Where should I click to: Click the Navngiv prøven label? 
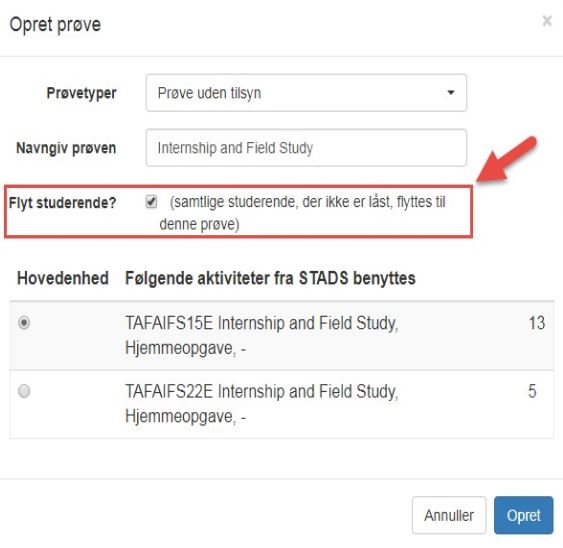coord(66,148)
